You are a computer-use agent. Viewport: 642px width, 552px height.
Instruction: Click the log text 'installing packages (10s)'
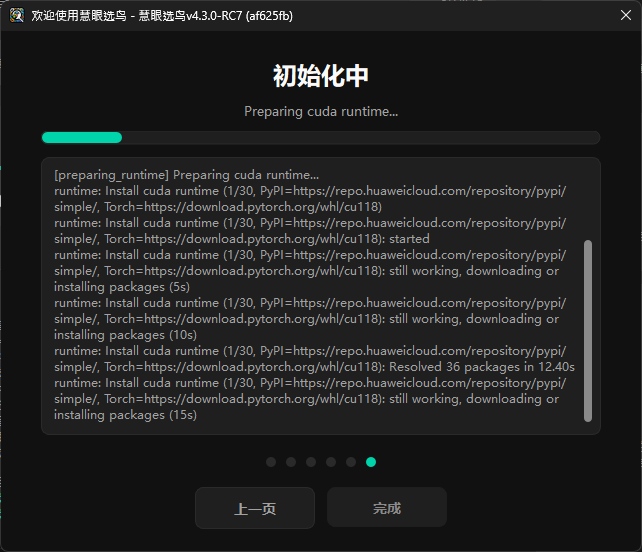pyautogui.click(x=125, y=335)
